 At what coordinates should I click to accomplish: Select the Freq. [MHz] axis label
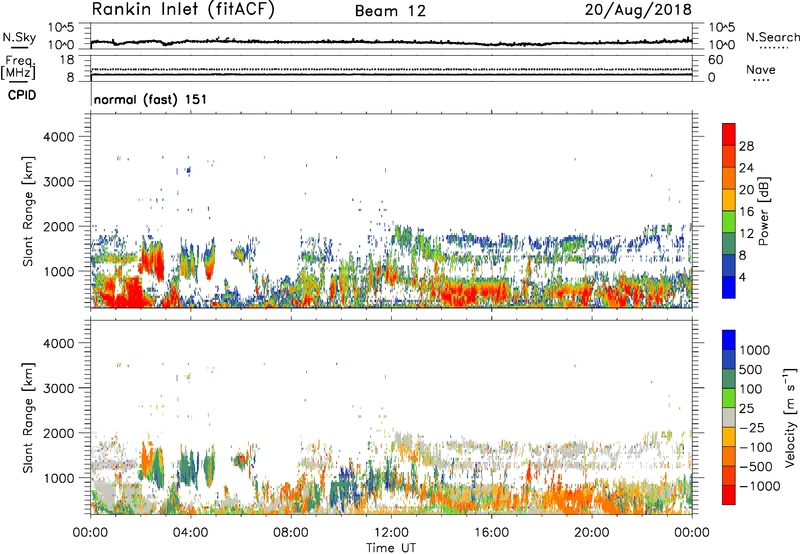click(x=18, y=67)
